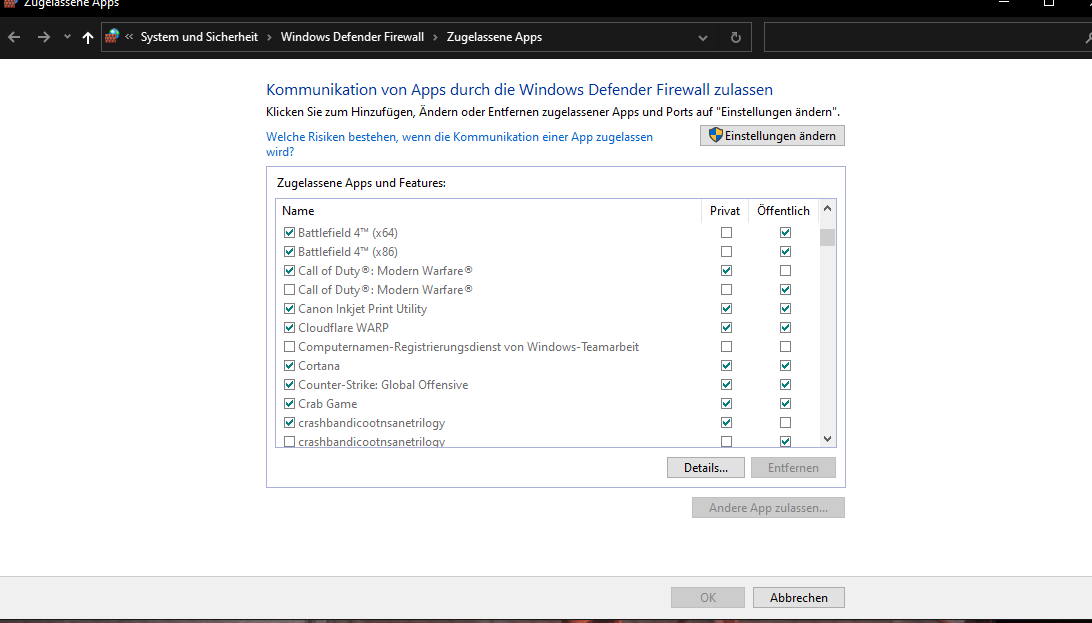Select Canon Inkjet Print Utility row text
The height and width of the screenshot is (623, 1092).
tap(362, 308)
